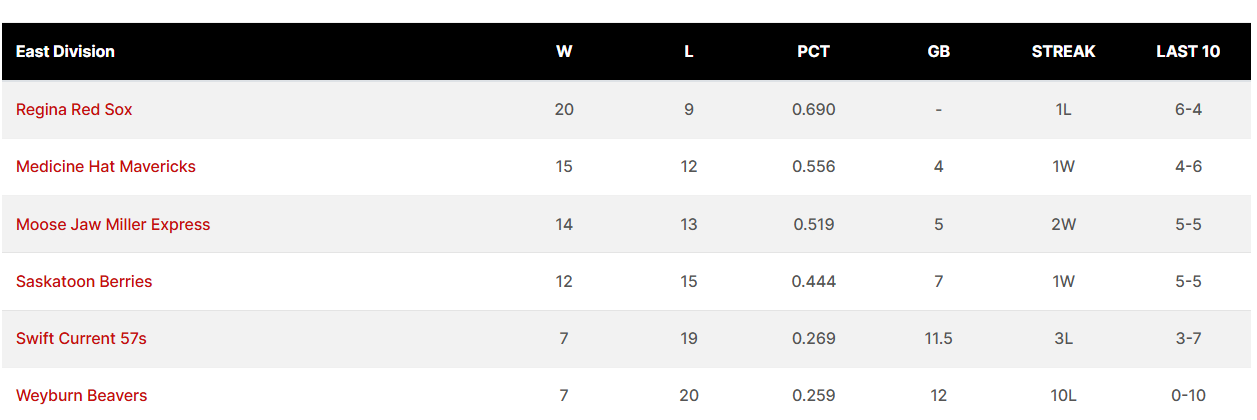Click the GB column header

click(938, 51)
